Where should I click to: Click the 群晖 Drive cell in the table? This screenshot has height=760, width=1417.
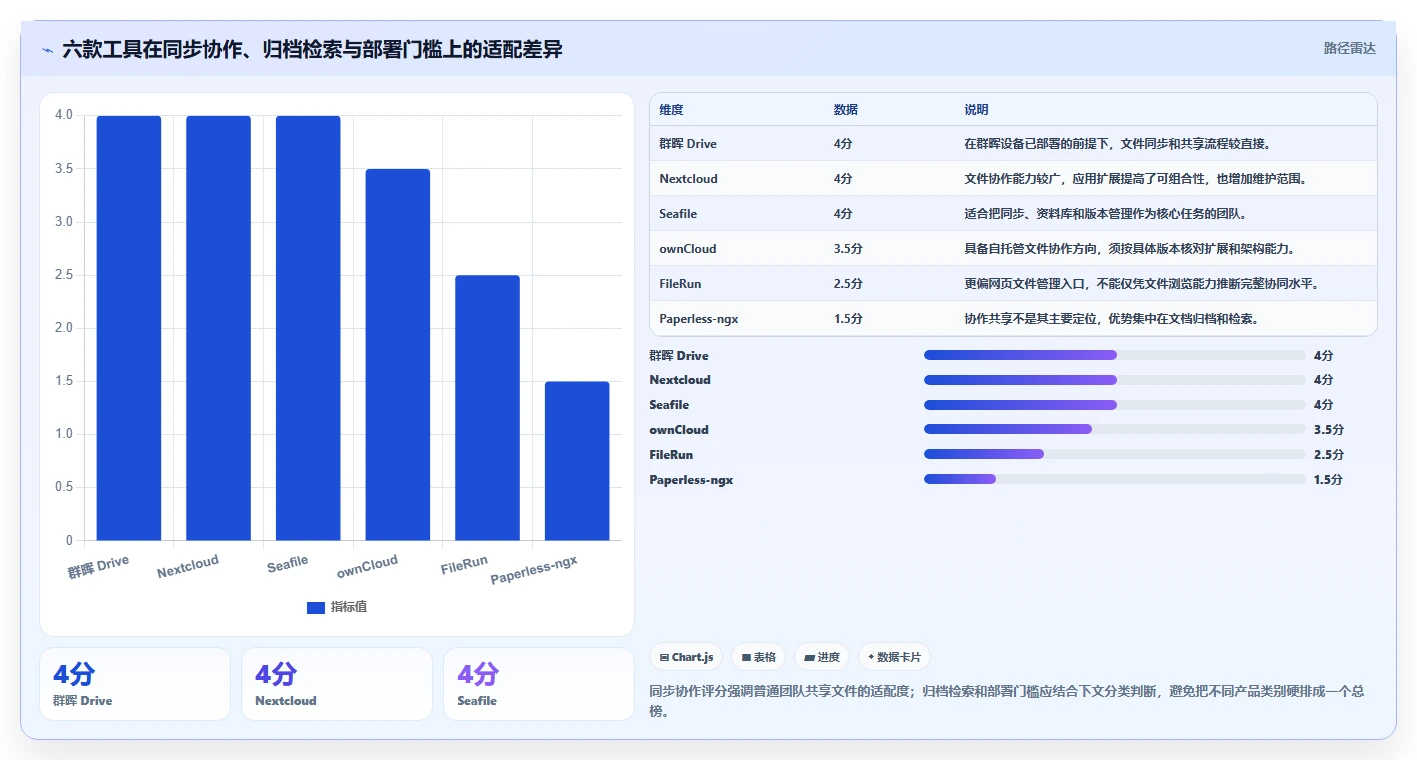point(688,144)
